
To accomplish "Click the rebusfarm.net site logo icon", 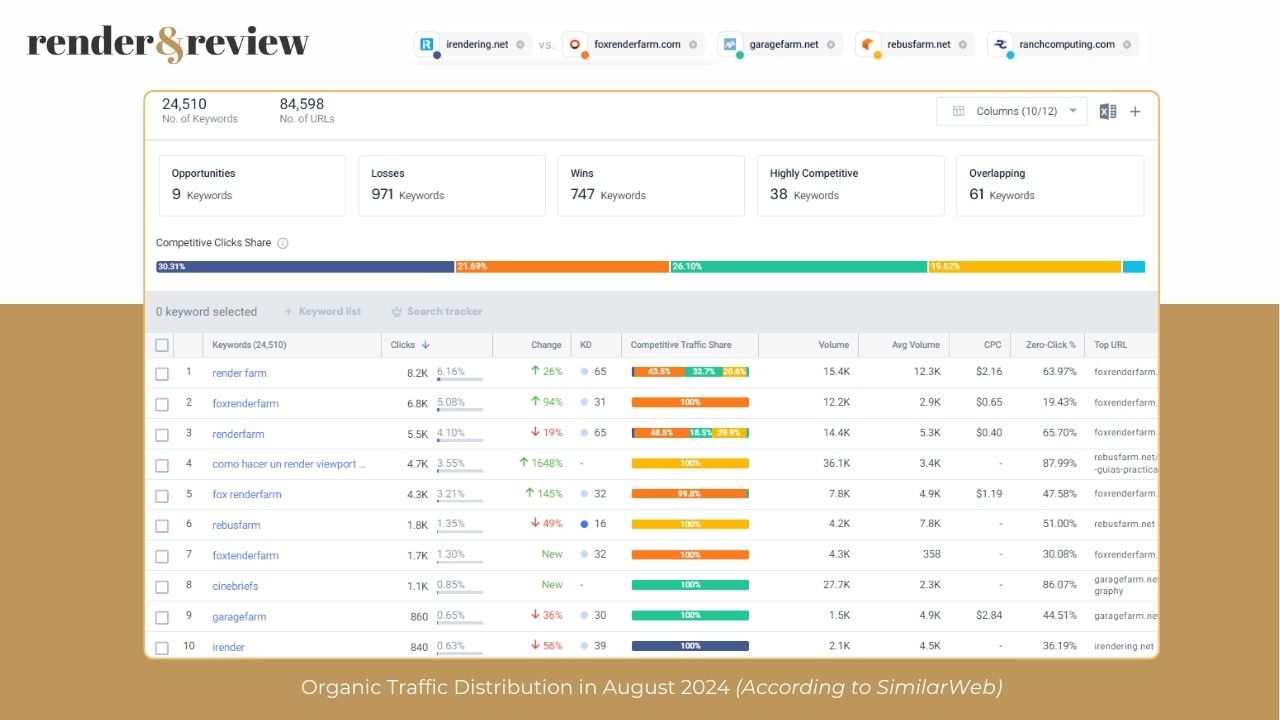I will (x=868, y=44).
